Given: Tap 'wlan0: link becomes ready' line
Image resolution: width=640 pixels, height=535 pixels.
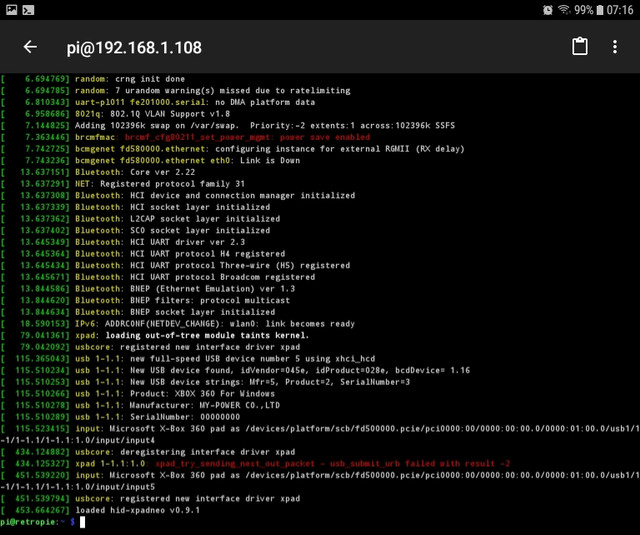Looking at the screenshot, I should pos(178,324).
